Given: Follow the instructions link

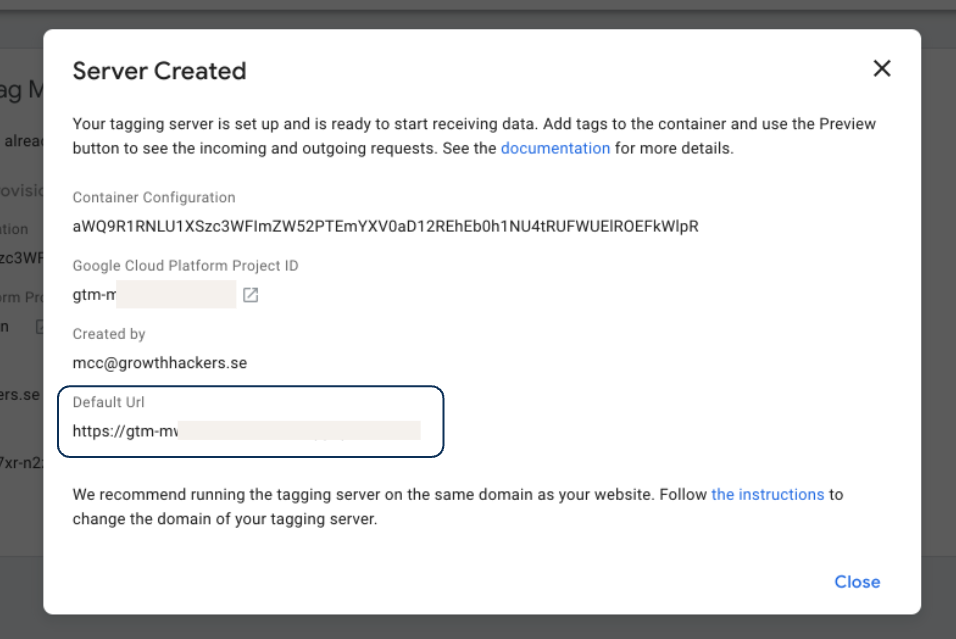Looking at the screenshot, I should 767,494.
